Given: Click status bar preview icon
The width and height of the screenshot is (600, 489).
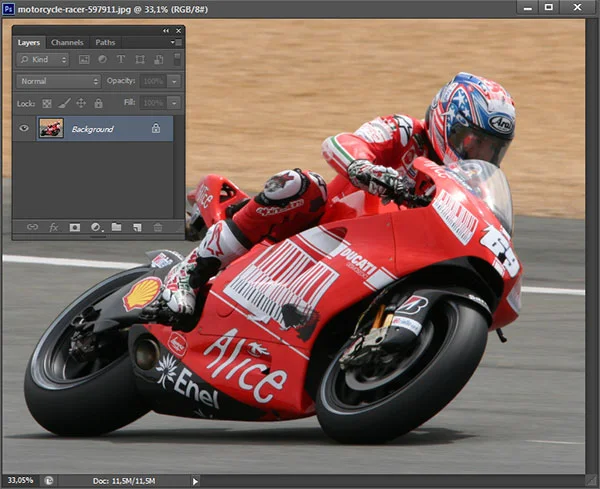Looking at the screenshot, I should pyautogui.click(x=49, y=481).
